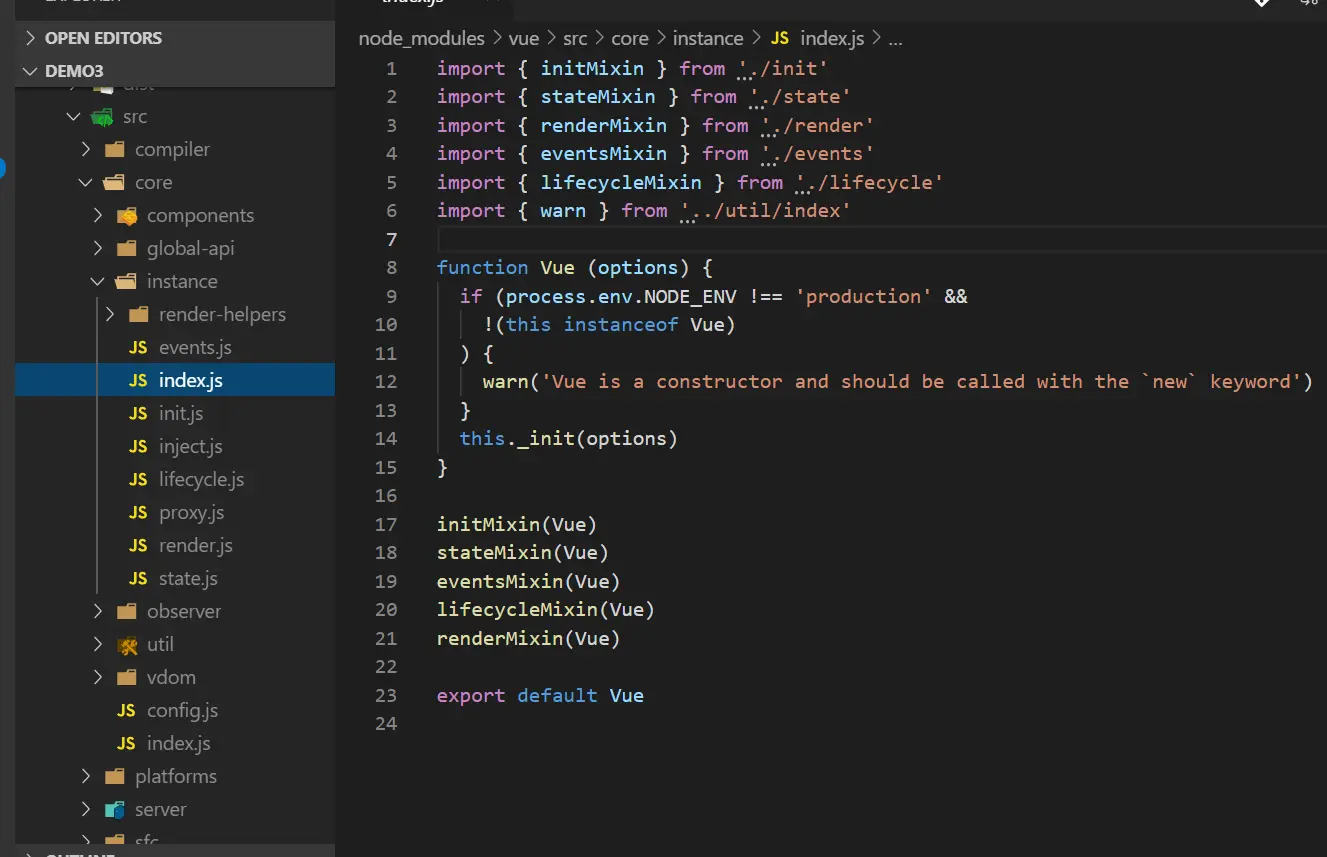Click the JS icon next to state.js
Viewport: 1327px width, 857px height.
tap(139, 579)
